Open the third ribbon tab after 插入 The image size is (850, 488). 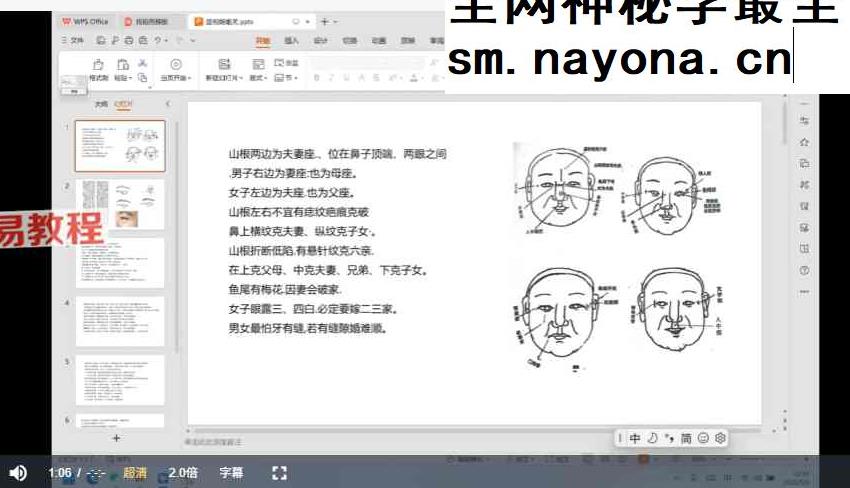[x=320, y=41]
